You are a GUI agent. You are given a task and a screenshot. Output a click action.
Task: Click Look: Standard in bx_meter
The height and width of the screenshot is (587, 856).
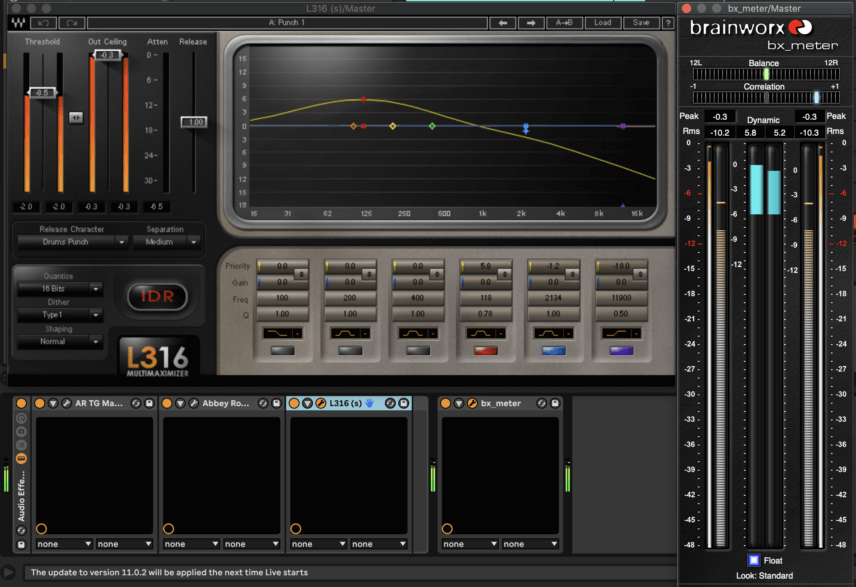764,576
